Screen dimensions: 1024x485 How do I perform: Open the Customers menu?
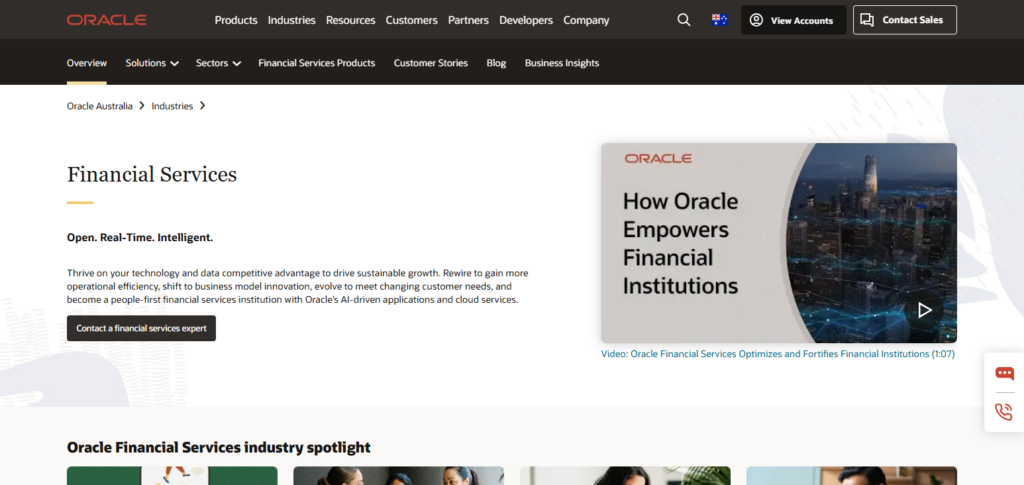[x=411, y=20]
